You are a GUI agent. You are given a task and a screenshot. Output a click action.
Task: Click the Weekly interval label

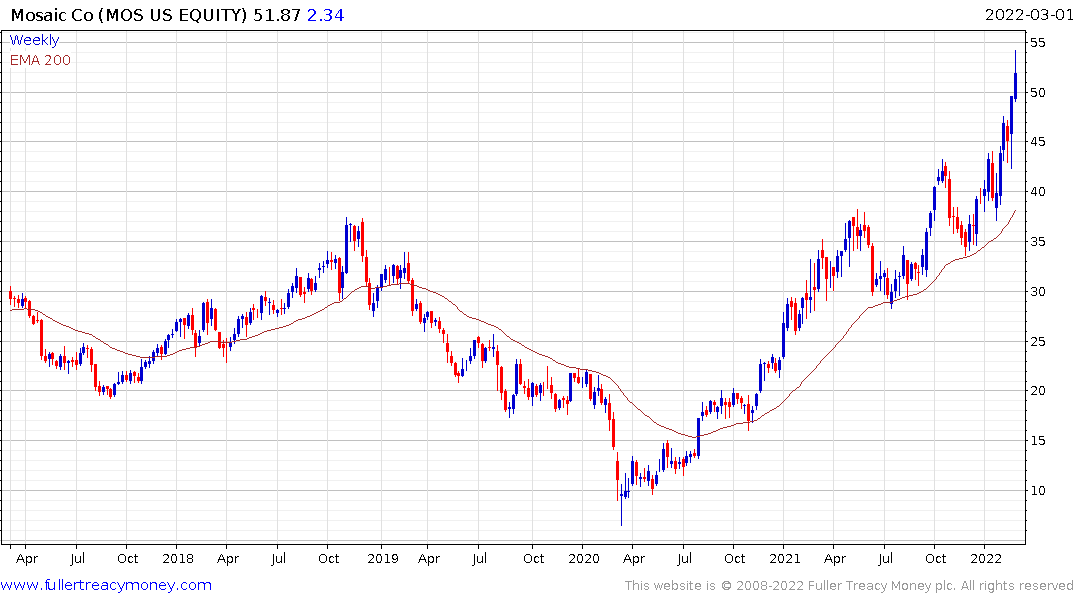tap(34, 40)
